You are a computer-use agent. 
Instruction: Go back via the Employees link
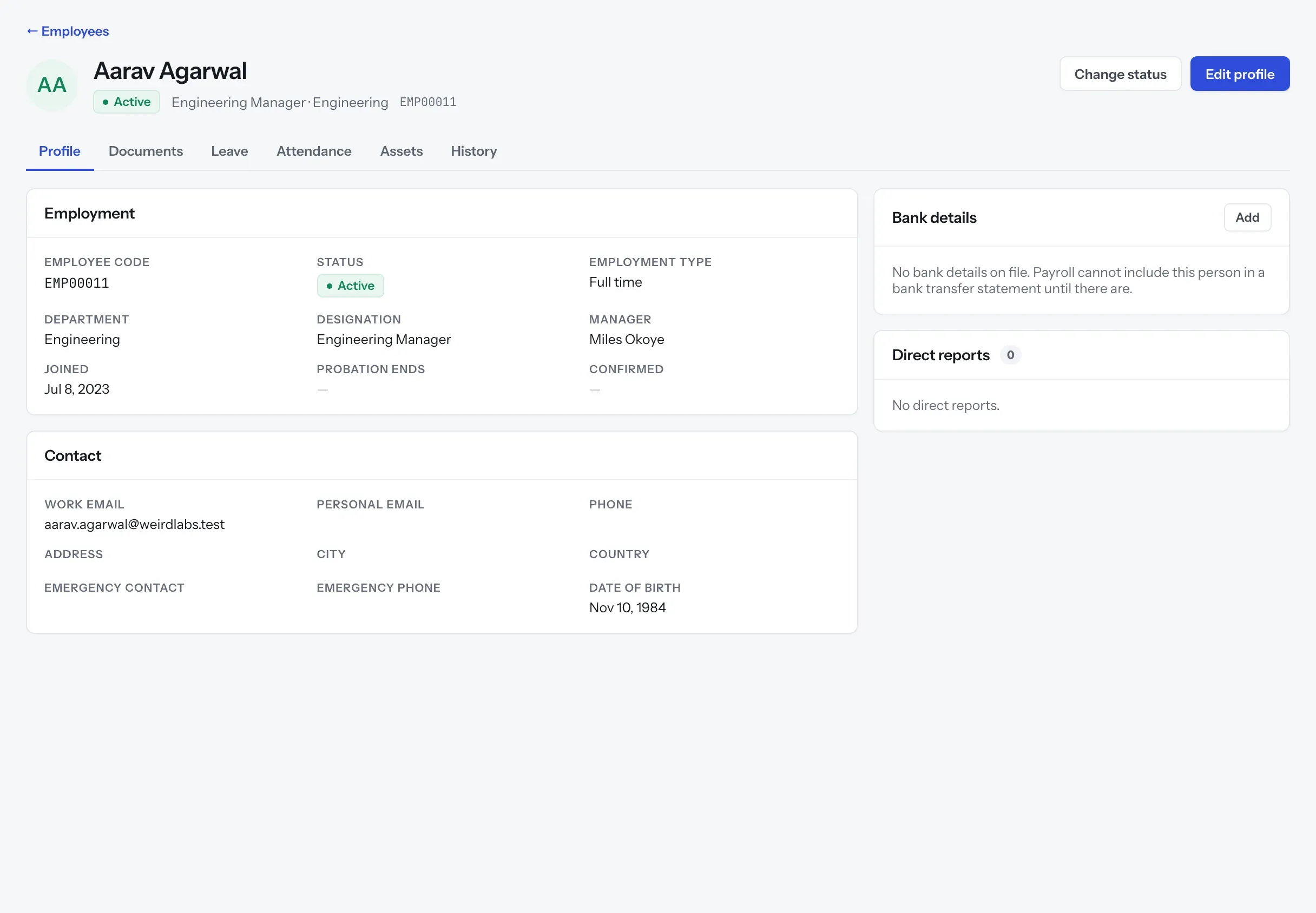(68, 31)
